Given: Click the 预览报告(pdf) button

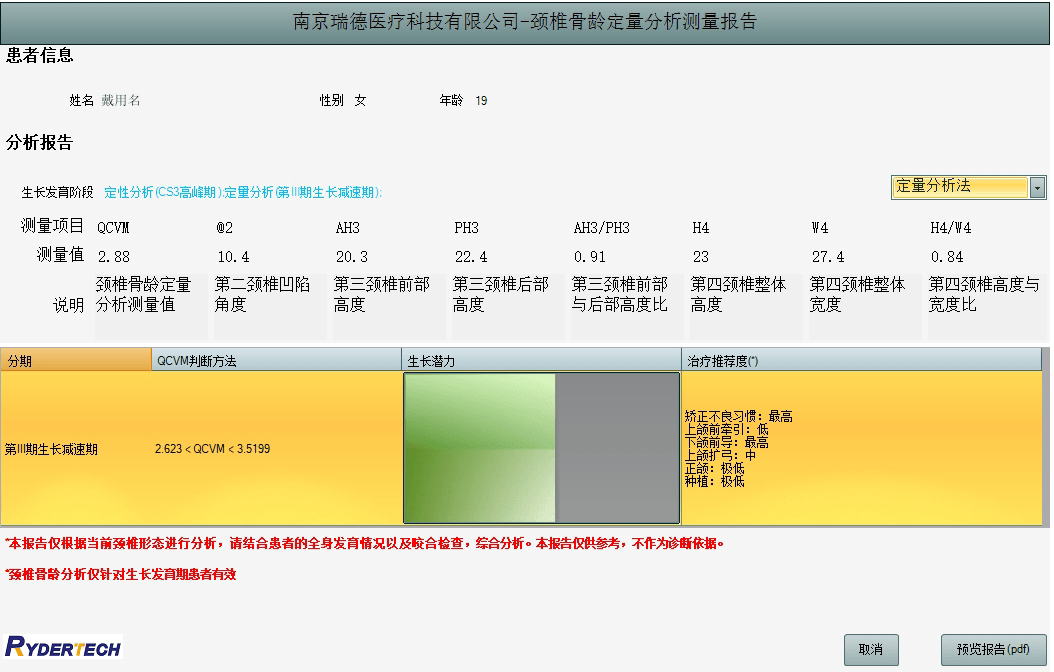Looking at the screenshot, I should coord(993,650).
